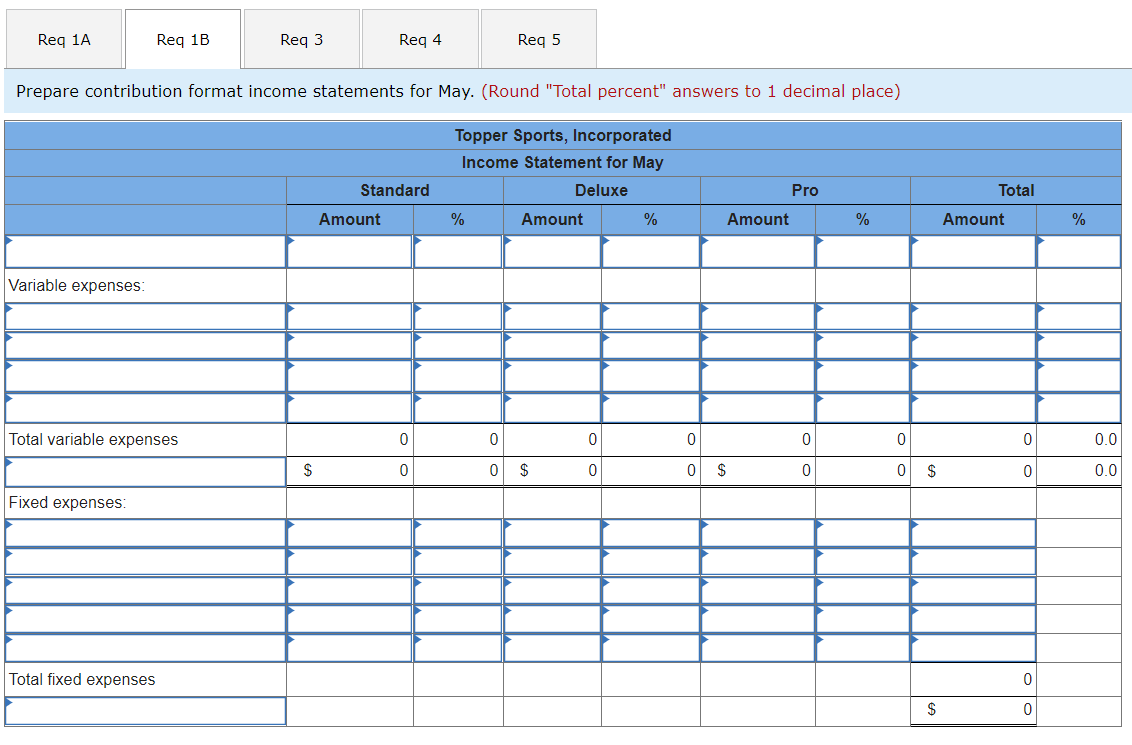1132x745 pixels.
Task: Click Pro percent cell of first variable expense row
Action: pos(863,317)
